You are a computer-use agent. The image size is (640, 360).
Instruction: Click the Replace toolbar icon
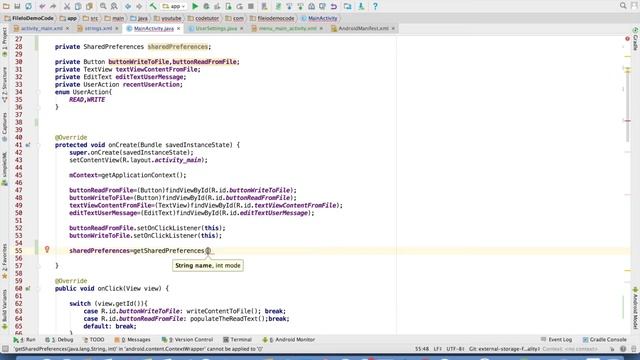coord(114,6)
